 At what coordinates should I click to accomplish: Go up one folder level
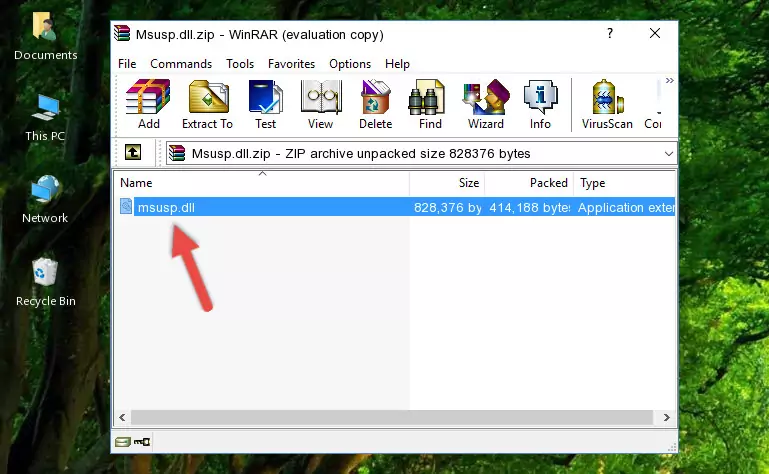133,153
